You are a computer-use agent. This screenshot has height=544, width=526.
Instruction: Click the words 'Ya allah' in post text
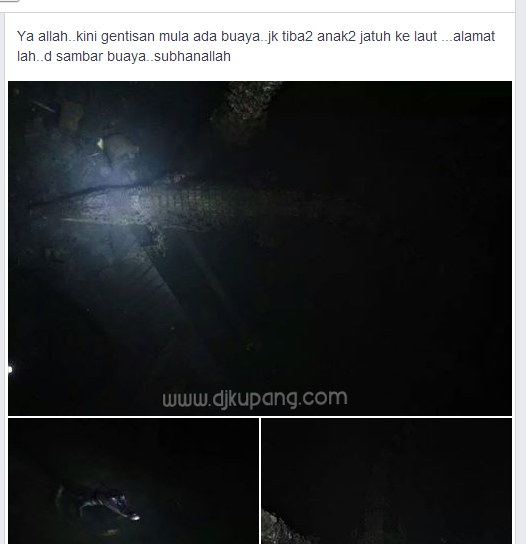(x=43, y=36)
